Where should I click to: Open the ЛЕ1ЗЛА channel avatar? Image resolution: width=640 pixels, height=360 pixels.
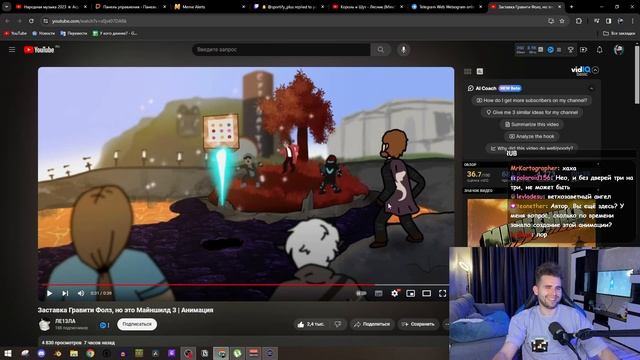click(44, 324)
